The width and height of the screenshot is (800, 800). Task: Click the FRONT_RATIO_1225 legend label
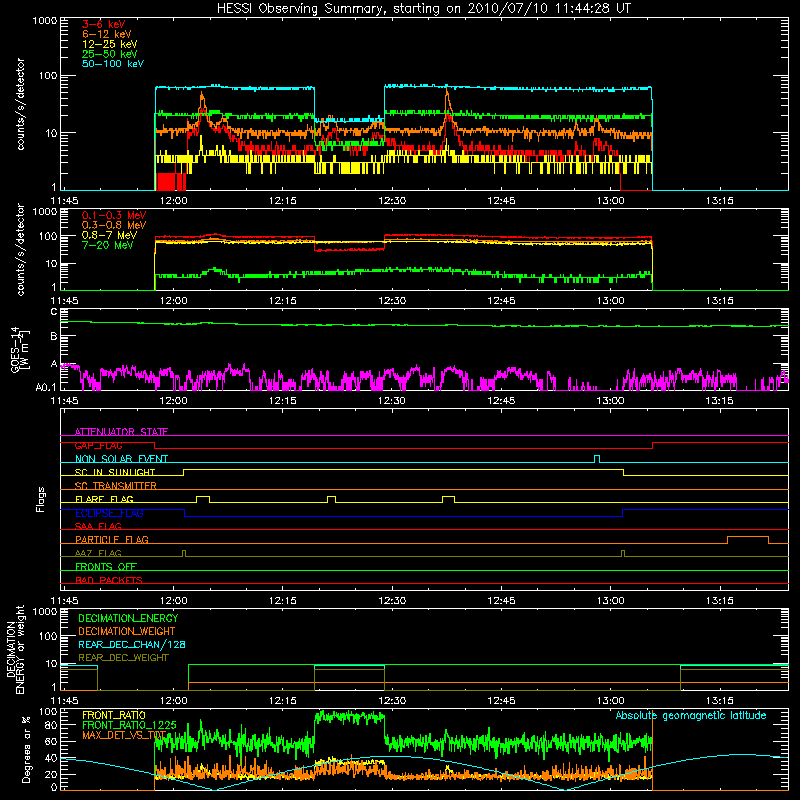[130, 725]
